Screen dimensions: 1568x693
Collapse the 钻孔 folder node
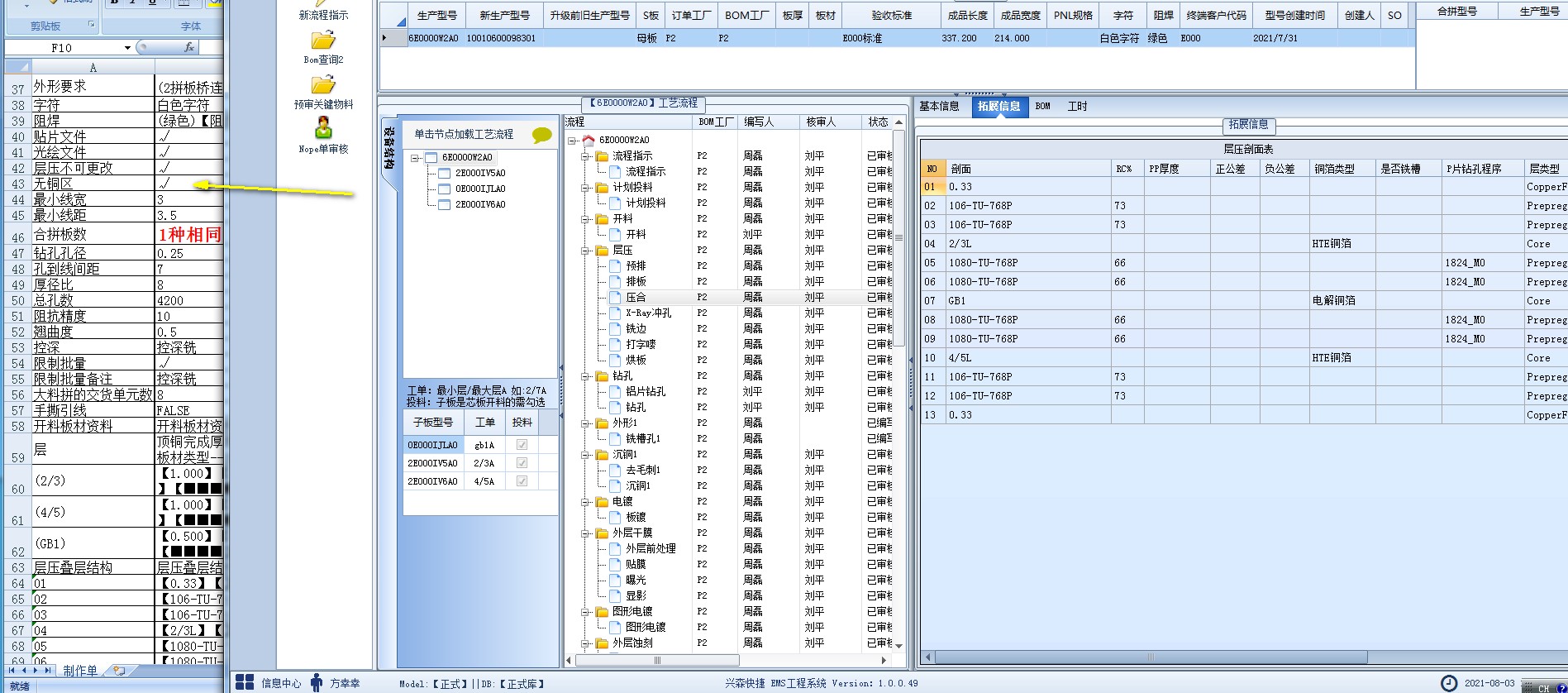[x=585, y=376]
